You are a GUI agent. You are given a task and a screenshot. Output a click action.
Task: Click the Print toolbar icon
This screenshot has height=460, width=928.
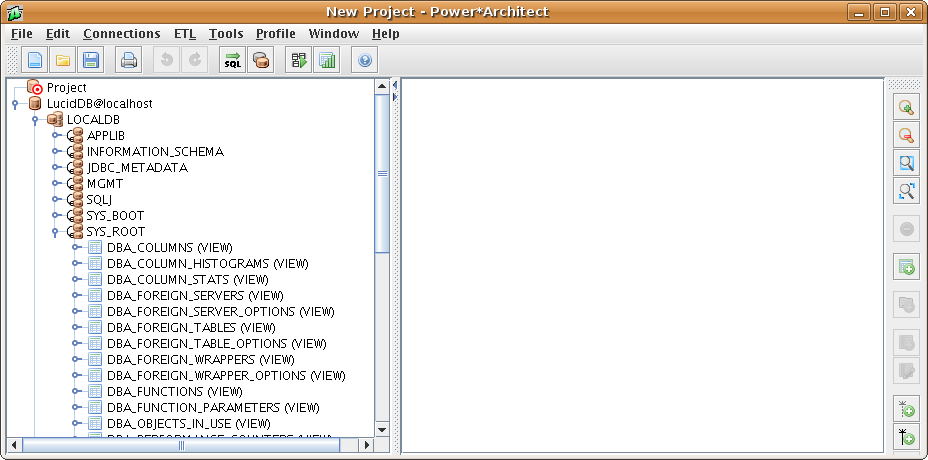click(128, 60)
